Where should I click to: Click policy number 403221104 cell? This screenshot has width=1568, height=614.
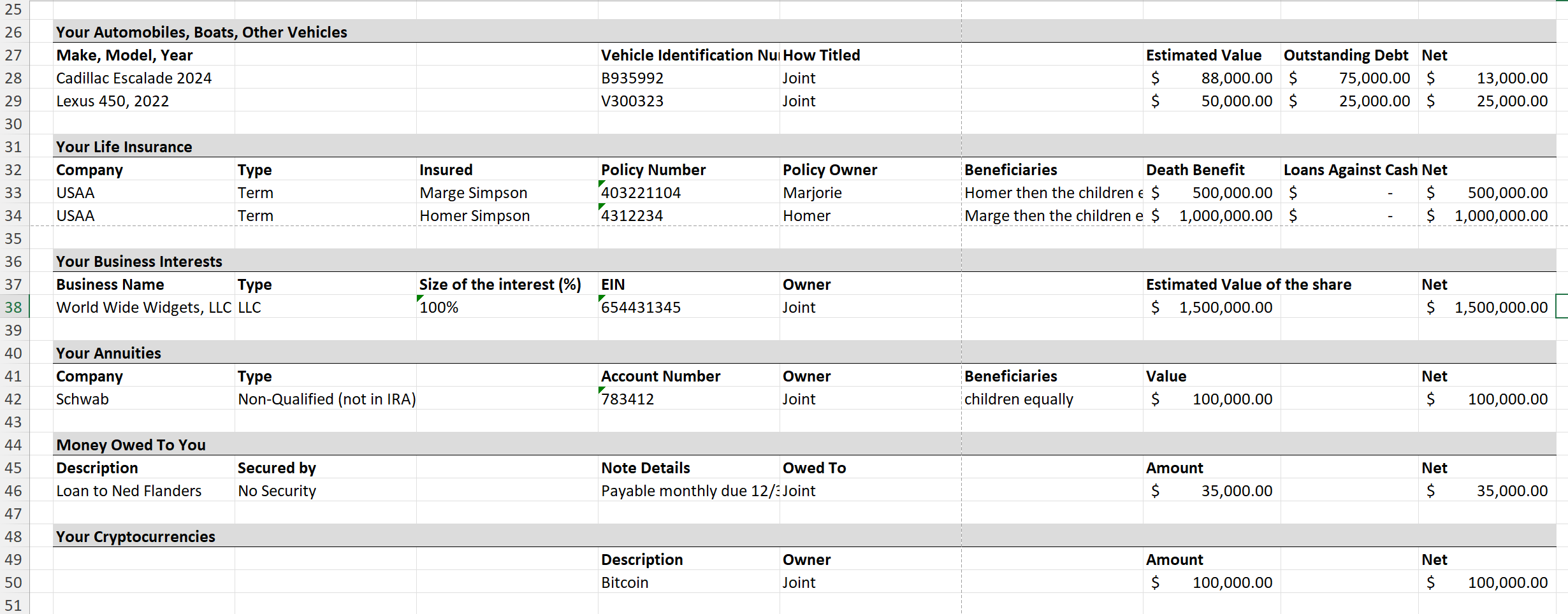[688, 192]
